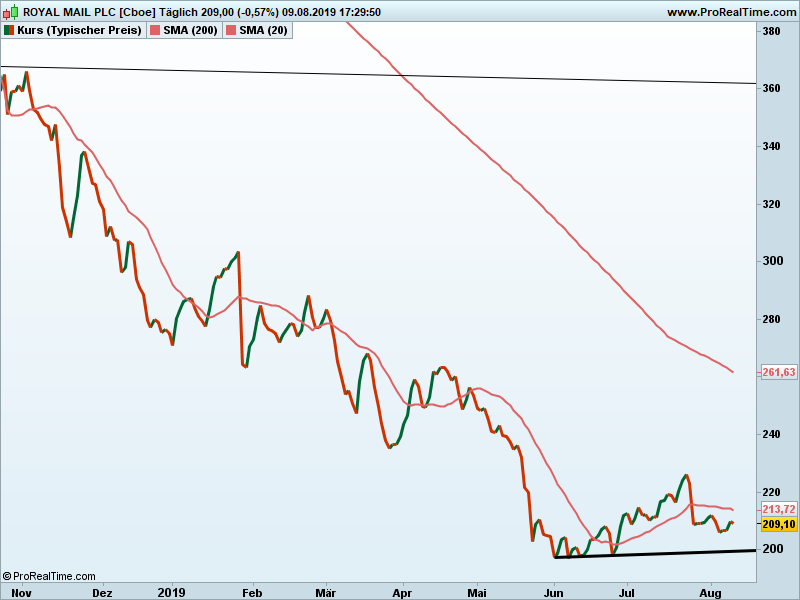Click the red color swatch for SMA (200)
The width and height of the screenshot is (800, 600).
tap(155, 31)
